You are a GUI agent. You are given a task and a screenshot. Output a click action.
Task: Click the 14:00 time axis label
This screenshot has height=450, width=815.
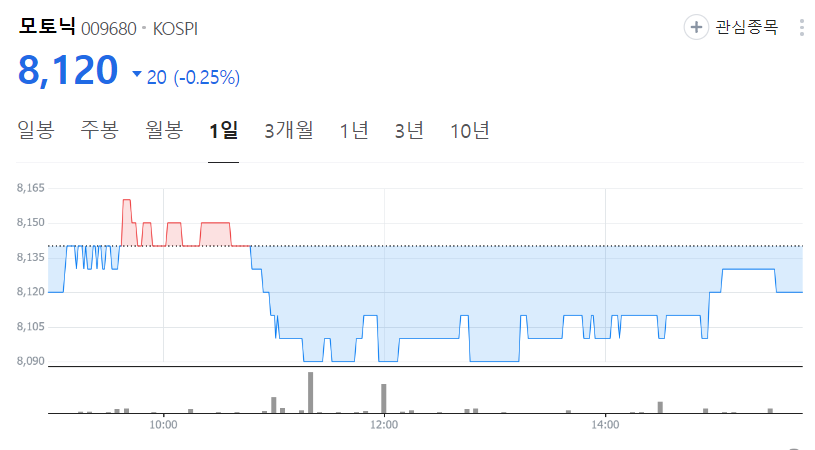(605, 425)
